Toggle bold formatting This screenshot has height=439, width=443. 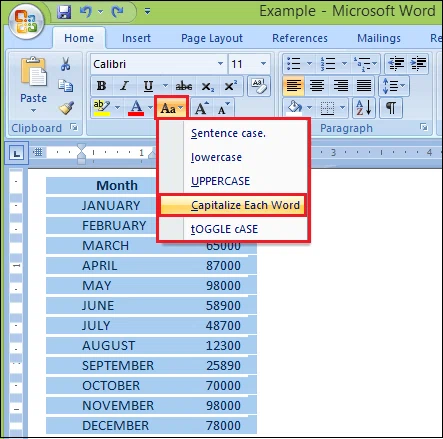[102, 86]
